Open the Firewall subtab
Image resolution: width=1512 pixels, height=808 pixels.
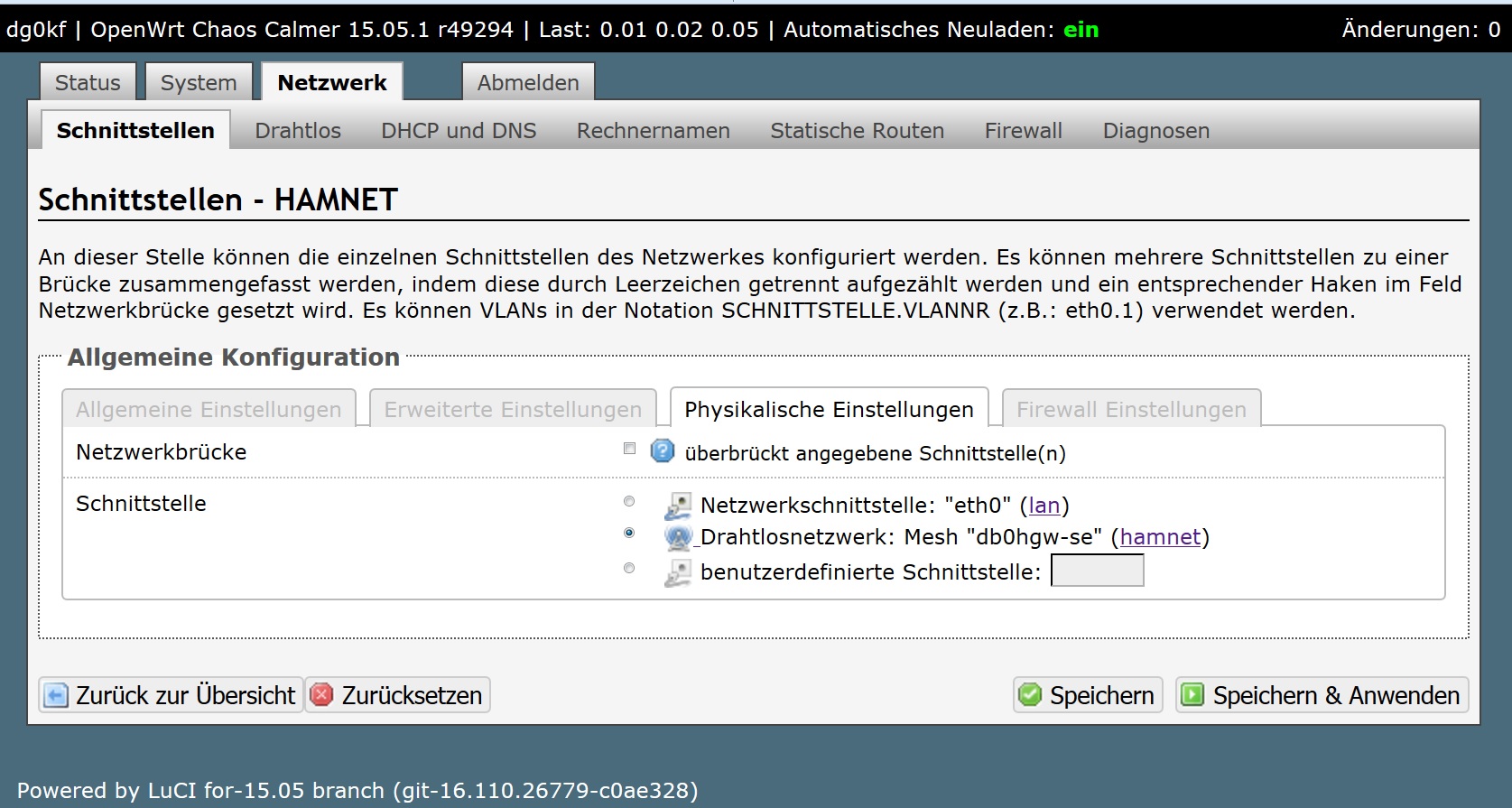1024,131
